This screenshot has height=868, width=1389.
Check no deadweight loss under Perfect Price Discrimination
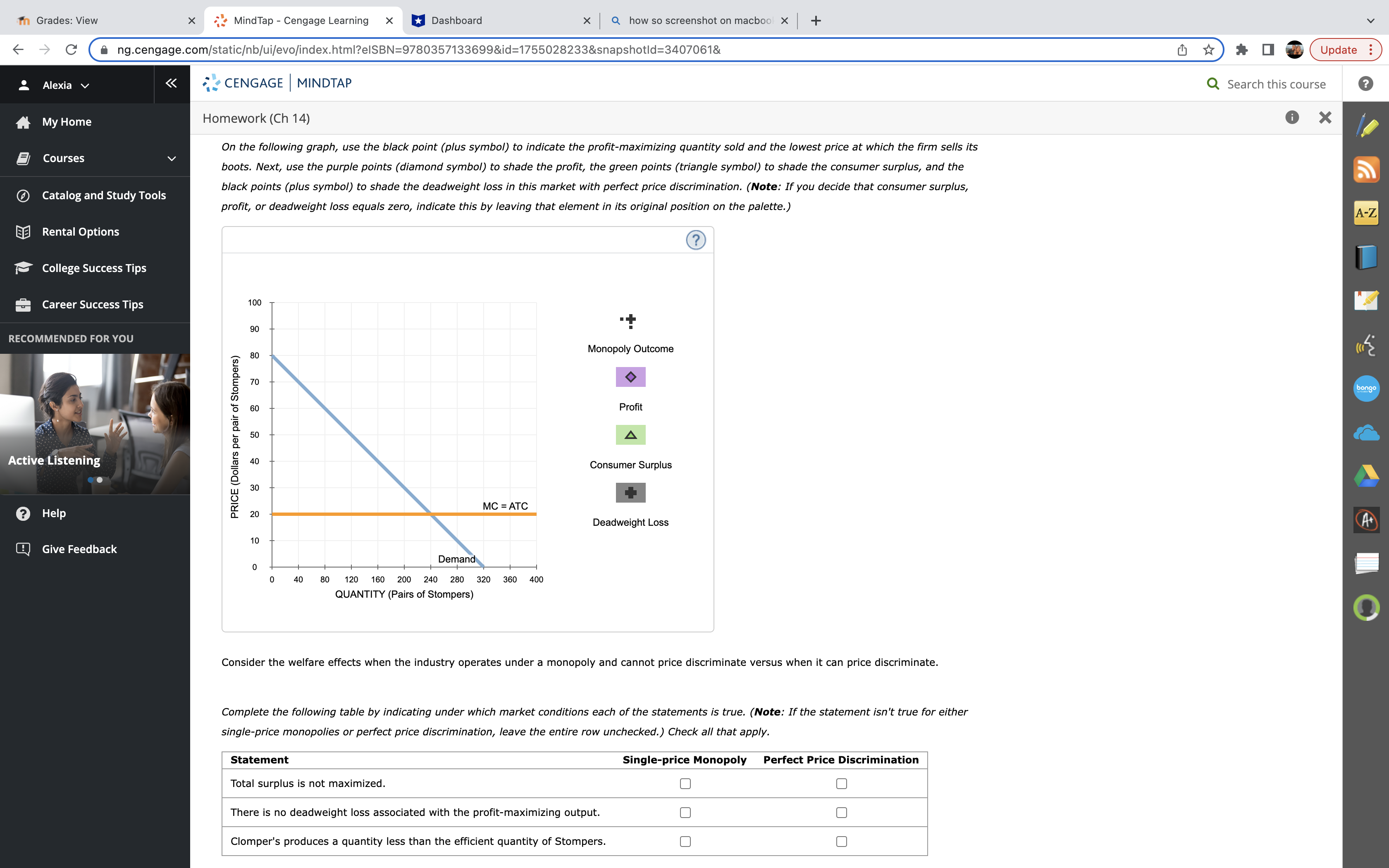[x=841, y=812]
